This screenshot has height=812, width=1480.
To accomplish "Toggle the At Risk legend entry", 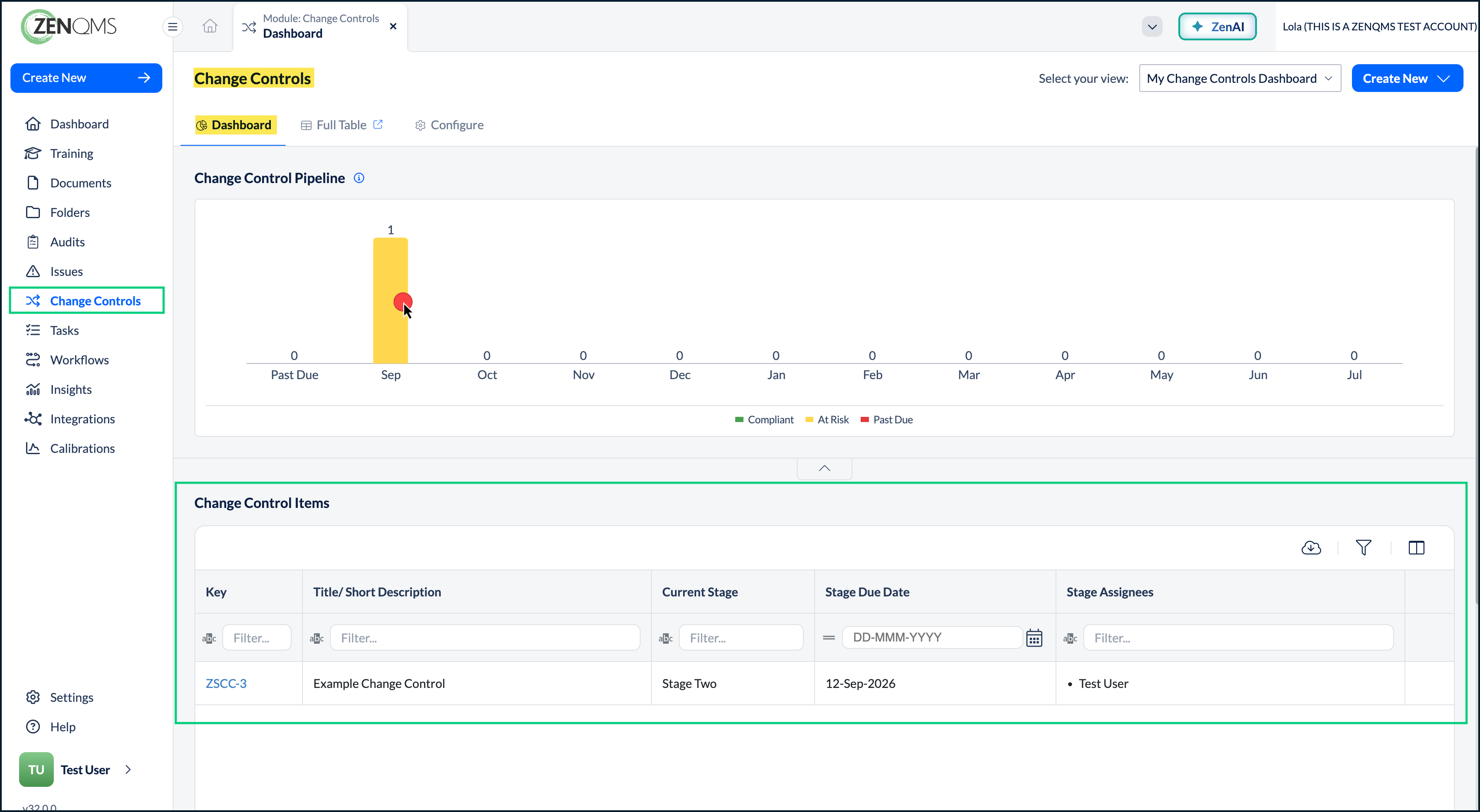I will pyautogui.click(x=827, y=420).
